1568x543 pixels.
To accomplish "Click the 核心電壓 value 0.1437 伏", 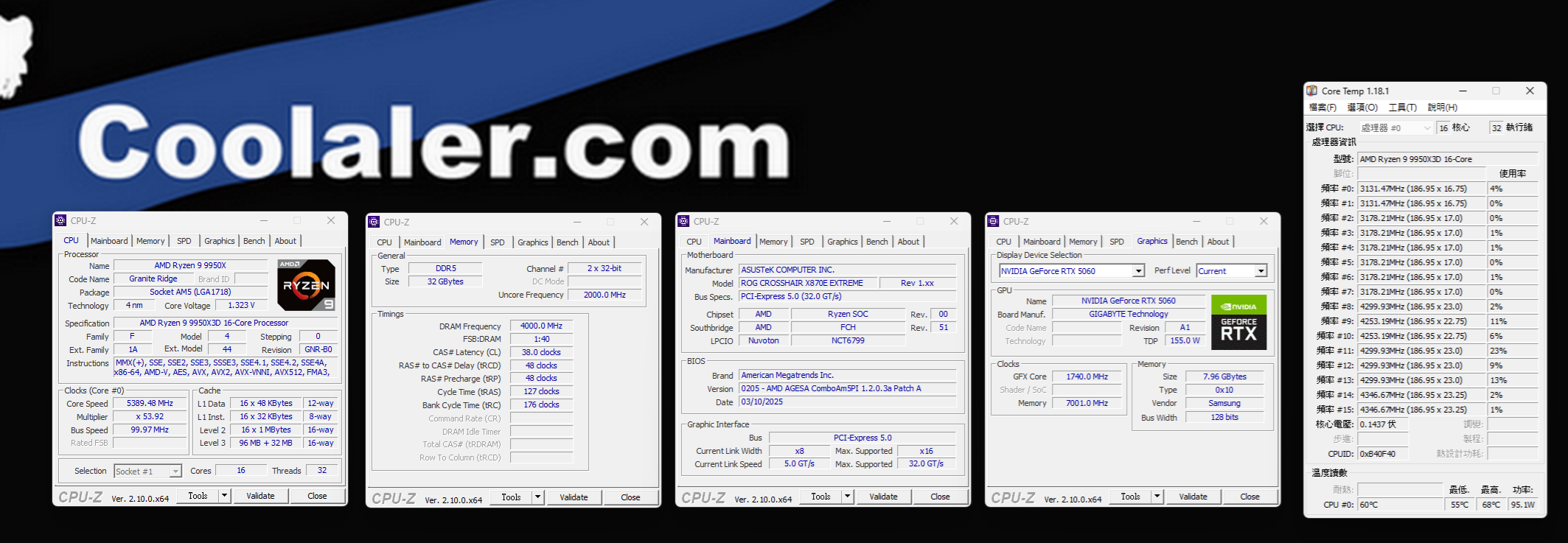I will coord(1382,424).
